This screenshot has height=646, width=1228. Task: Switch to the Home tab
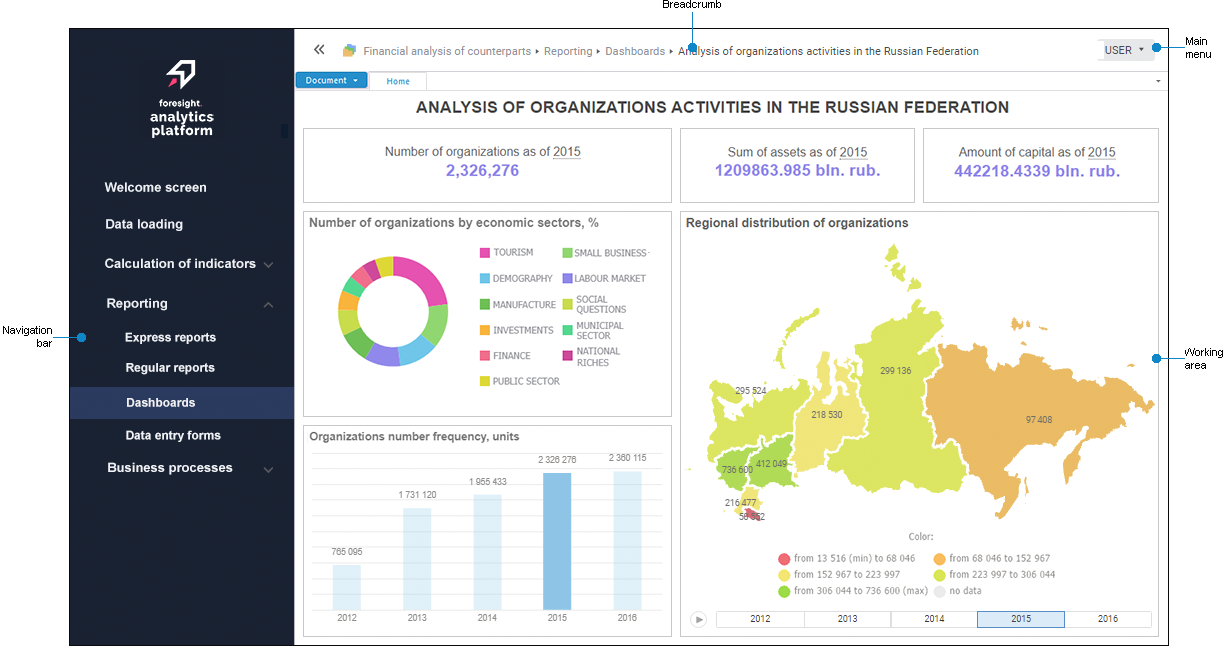pos(398,81)
